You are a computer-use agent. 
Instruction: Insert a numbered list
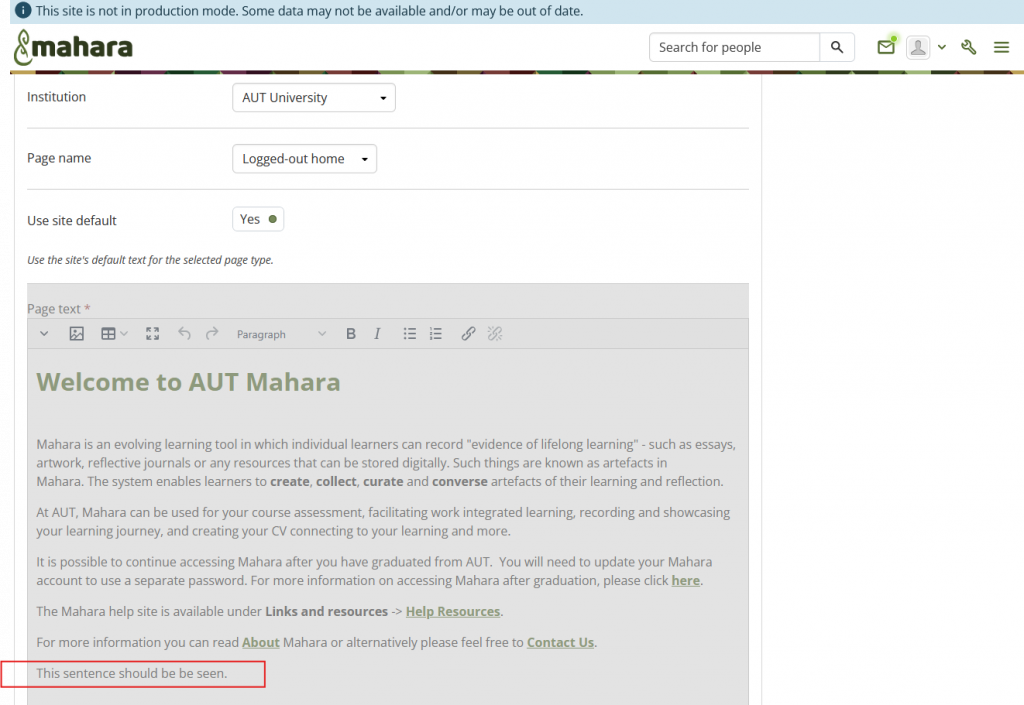point(435,334)
